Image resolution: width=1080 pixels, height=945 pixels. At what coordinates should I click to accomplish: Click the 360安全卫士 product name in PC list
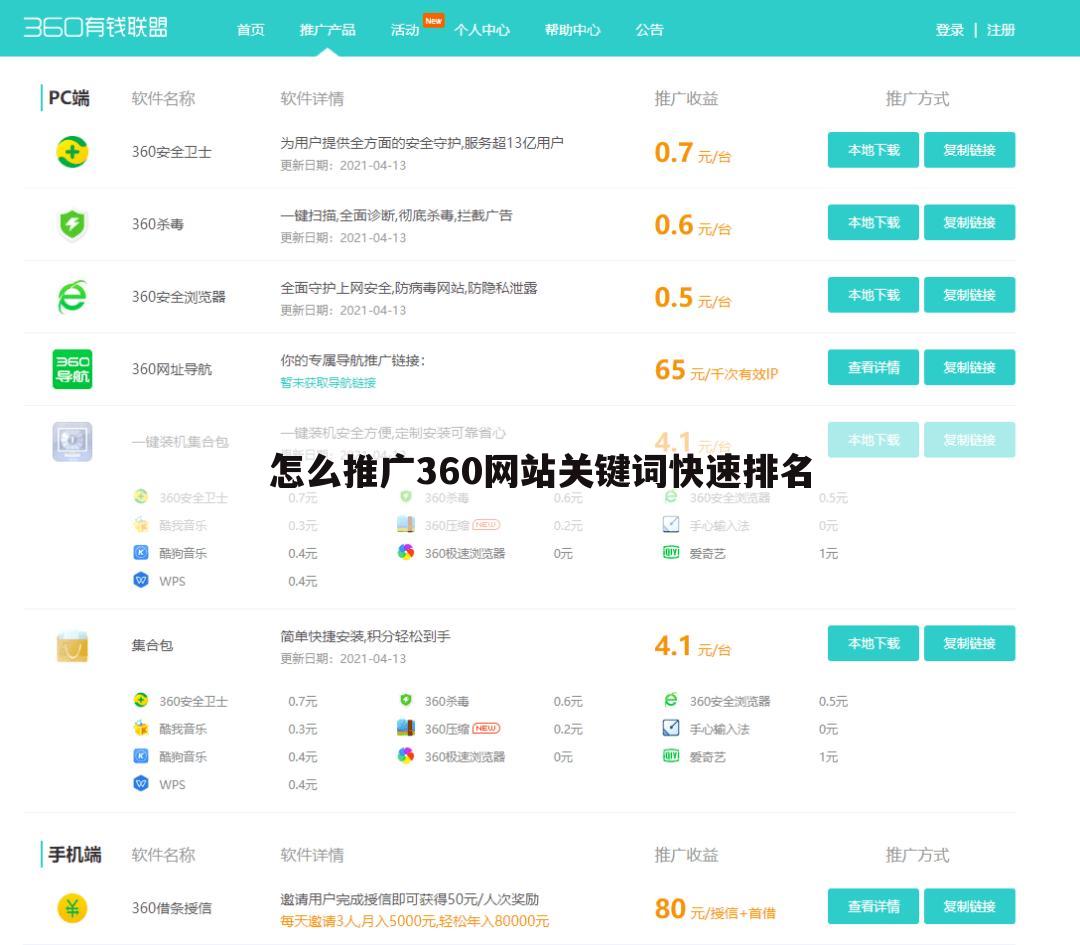click(172, 152)
